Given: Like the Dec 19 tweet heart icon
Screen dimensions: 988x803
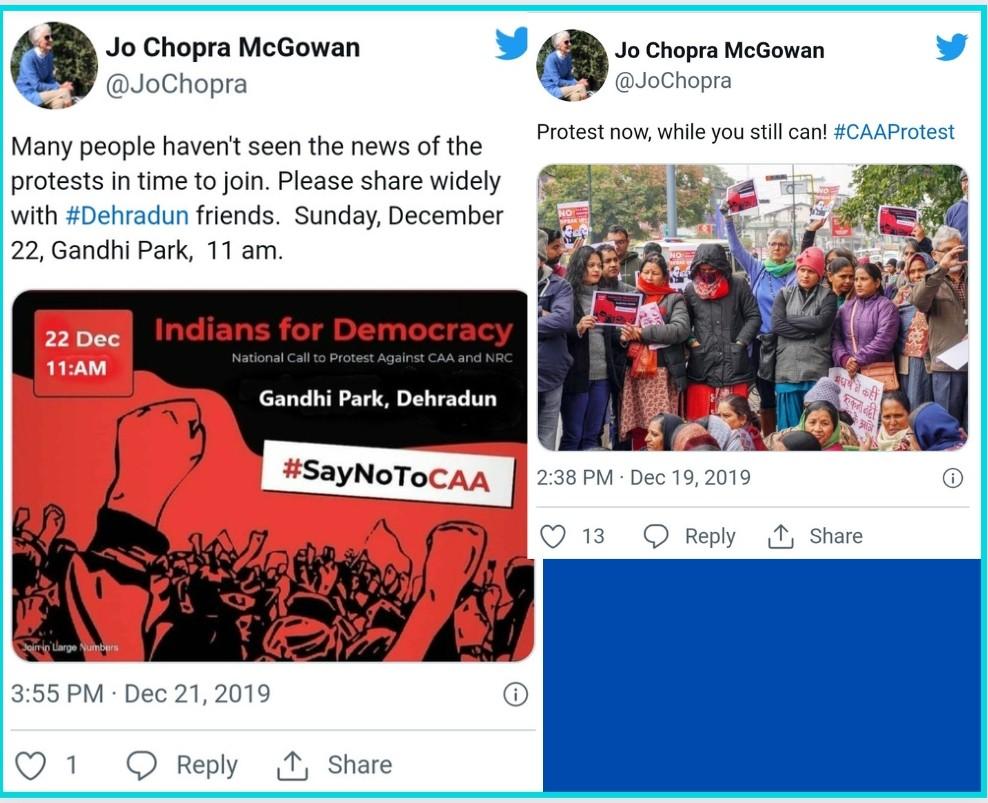Looking at the screenshot, I should (553, 536).
